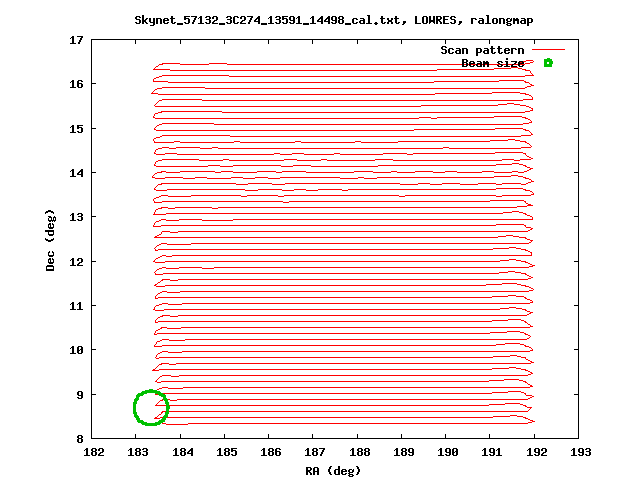Click the RA axis tick label 191
The height and width of the screenshot is (480, 640).
(x=492, y=452)
